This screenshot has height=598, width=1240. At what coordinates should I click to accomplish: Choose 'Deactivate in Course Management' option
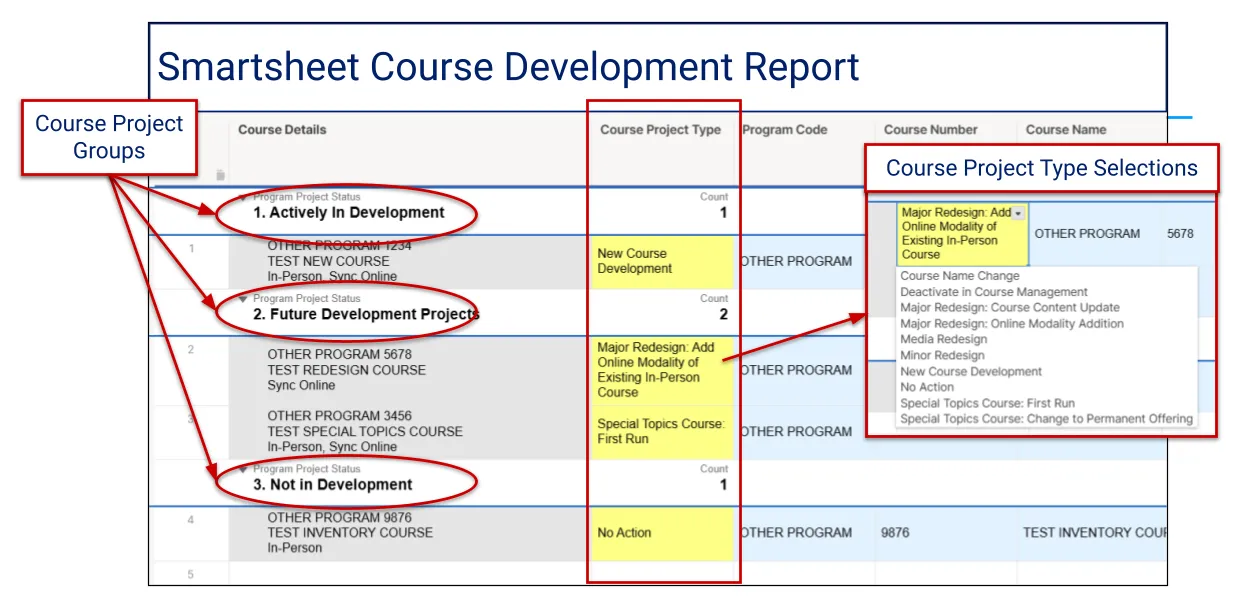[994, 292]
